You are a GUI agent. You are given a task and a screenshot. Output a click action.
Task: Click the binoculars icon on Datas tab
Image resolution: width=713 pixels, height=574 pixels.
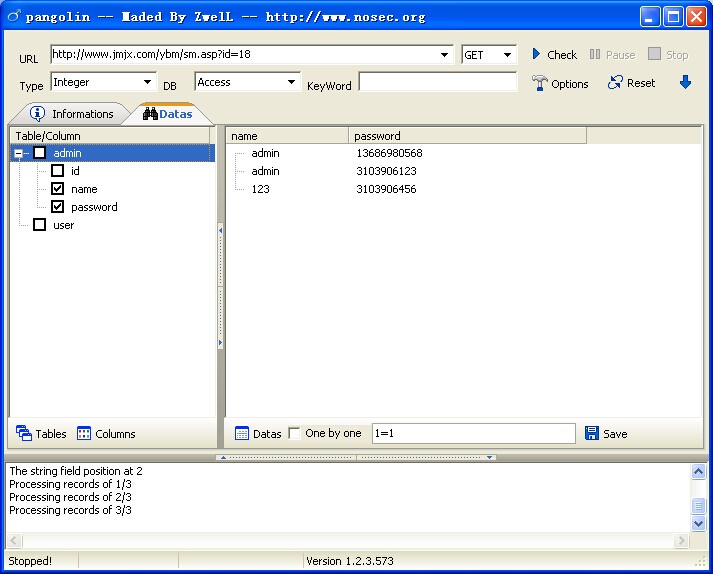coord(150,113)
